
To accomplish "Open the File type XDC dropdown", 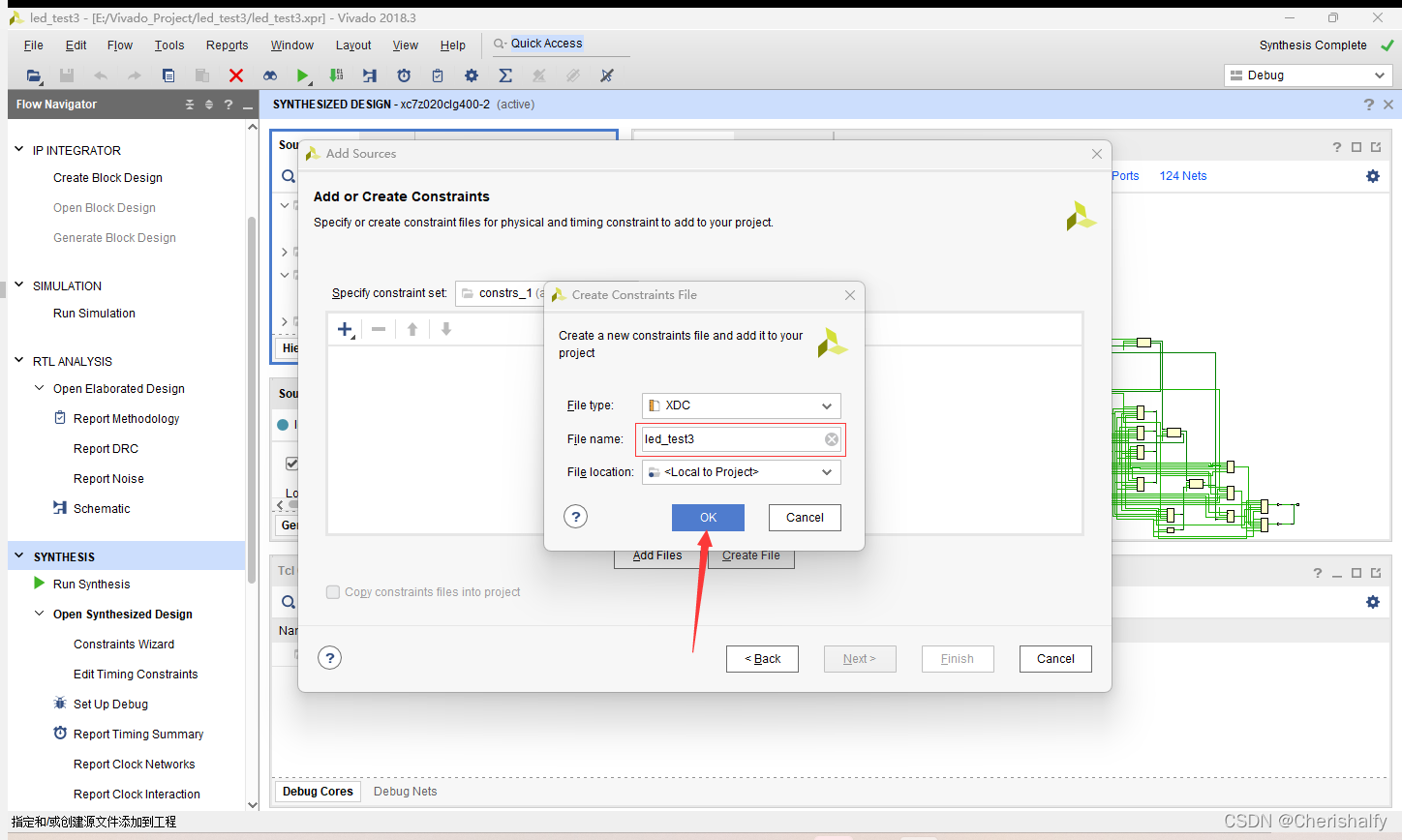I will [742, 405].
